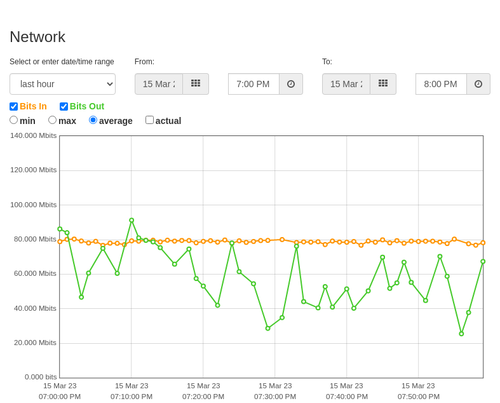This screenshot has height=403, width=500.
Task: Click the '07:50:00 PM' time axis label
Action: [x=418, y=397]
